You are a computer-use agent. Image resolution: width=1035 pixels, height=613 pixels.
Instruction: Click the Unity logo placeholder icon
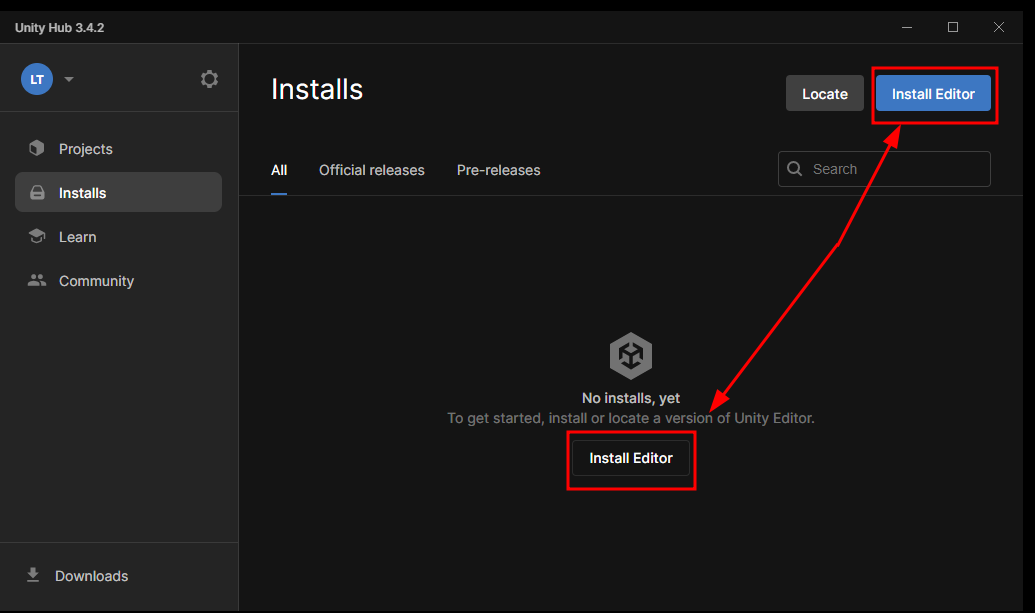[x=630, y=356]
